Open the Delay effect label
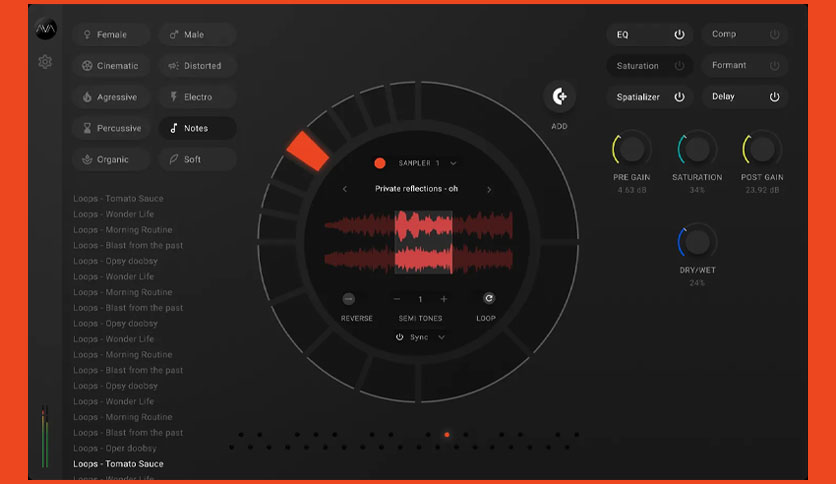Screen dimensions: 836x484 click(x=724, y=96)
